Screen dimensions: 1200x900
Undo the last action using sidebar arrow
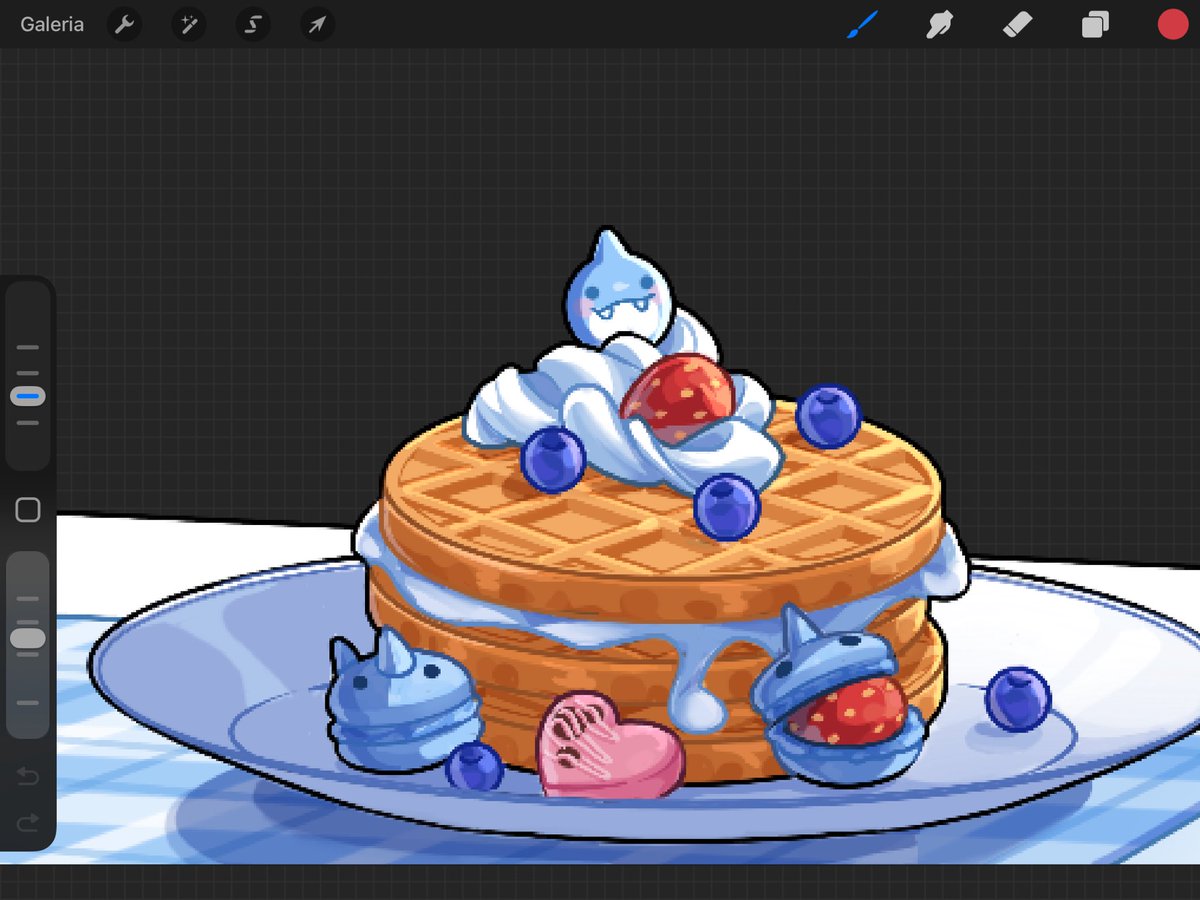coord(28,775)
